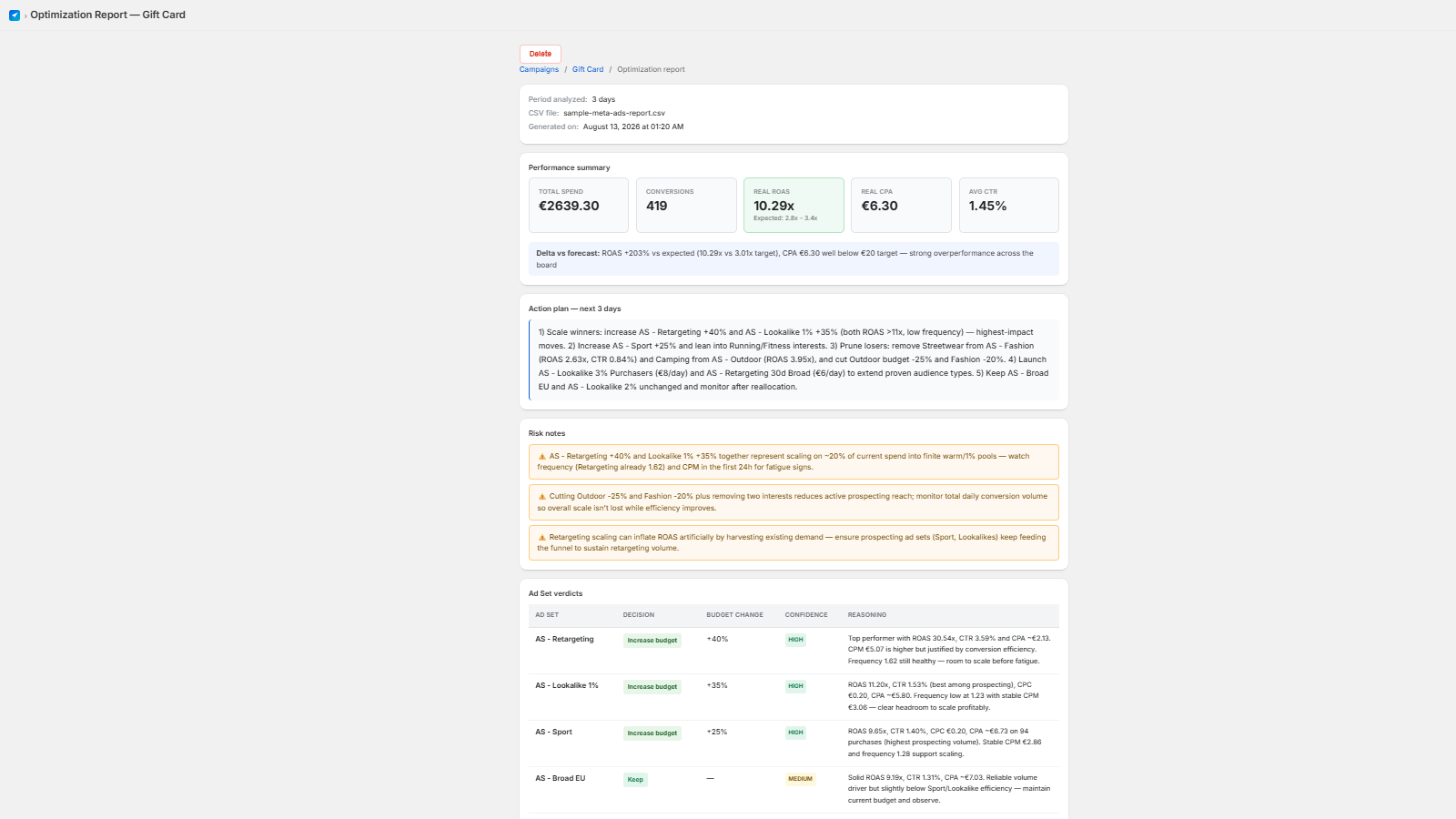Screen dimensions: 1456x819
Task: Click the Delta vs forecast note
Action: 794,258
